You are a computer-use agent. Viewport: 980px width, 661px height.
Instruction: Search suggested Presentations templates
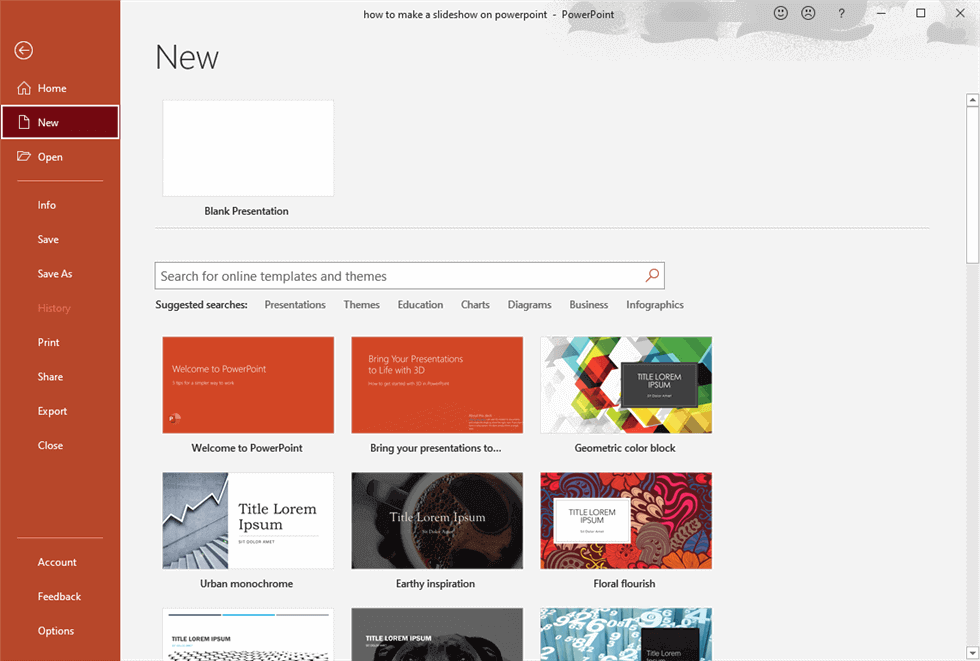[x=295, y=305]
